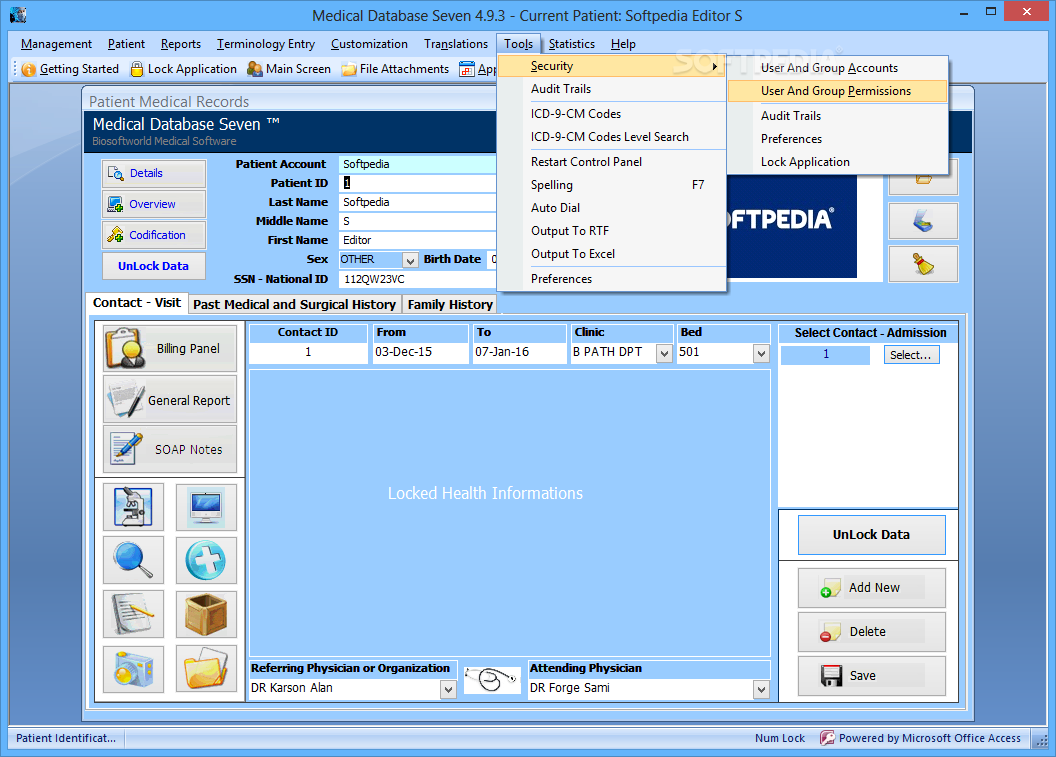Click the notepad with pencil icon
Screen dimensions: 1056x757
click(133, 614)
